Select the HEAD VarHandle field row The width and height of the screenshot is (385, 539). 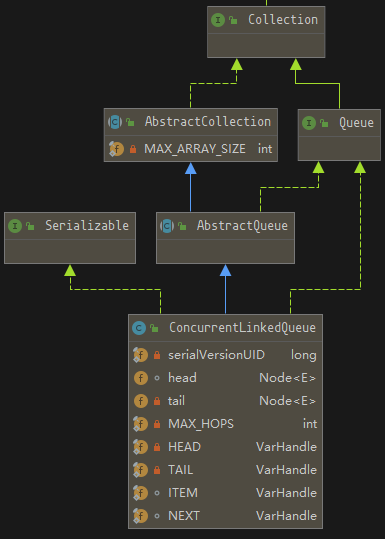[x=226, y=447]
